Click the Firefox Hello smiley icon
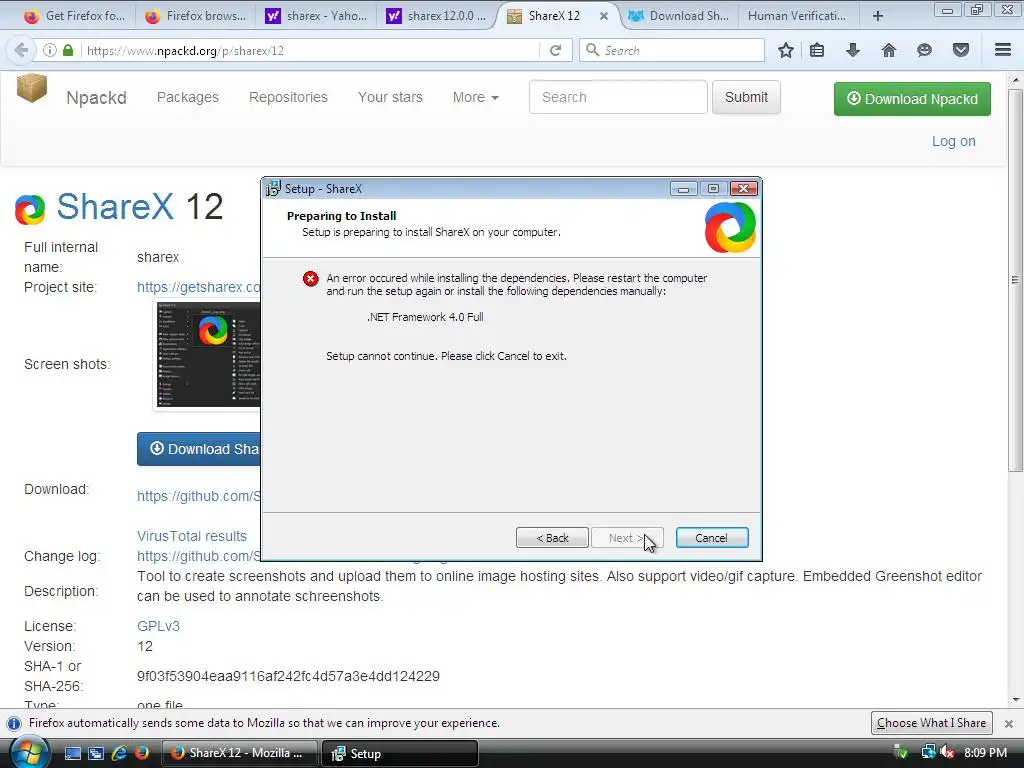1024x768 pixels. pyautogui.click(x=924, y=50)
